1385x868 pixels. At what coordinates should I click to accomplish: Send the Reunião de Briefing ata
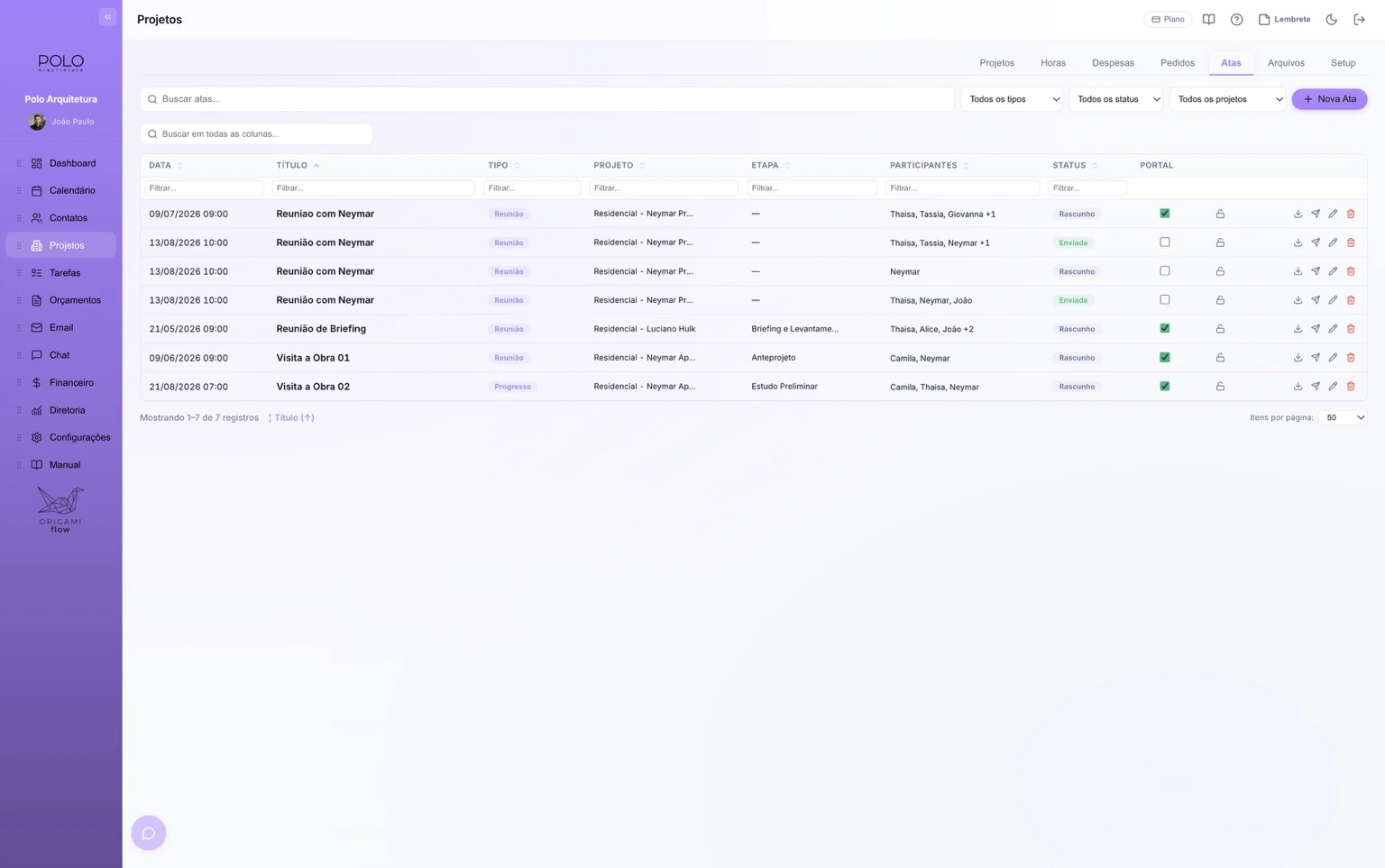point(1316,329)
